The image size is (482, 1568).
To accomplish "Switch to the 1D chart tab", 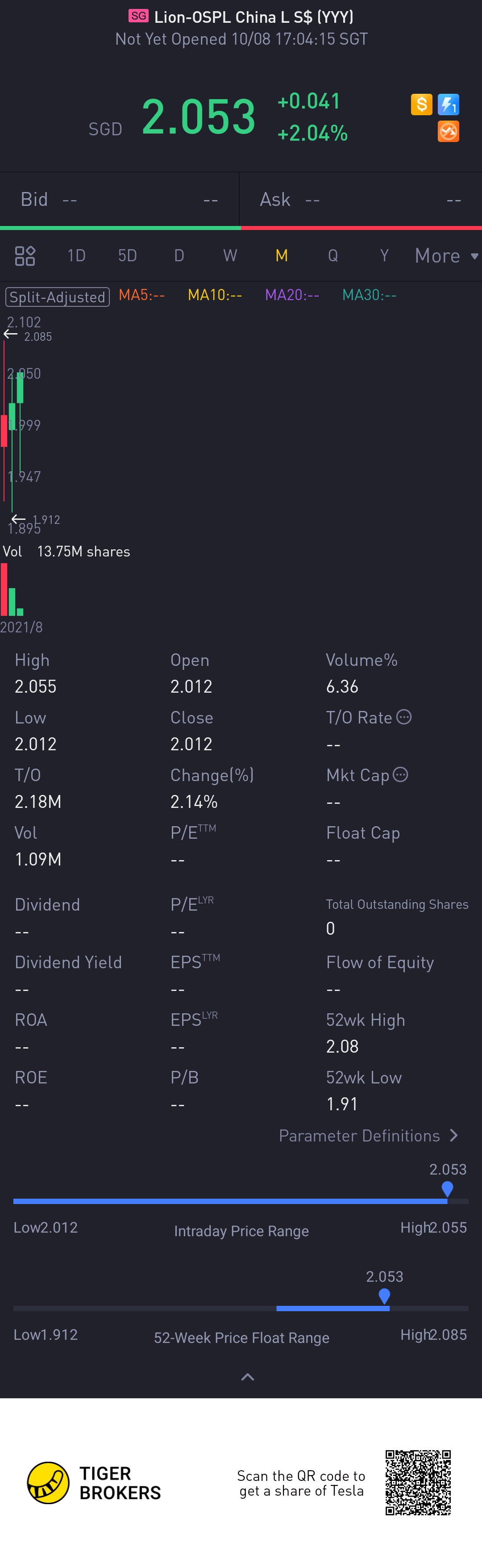I will [76, 255].
